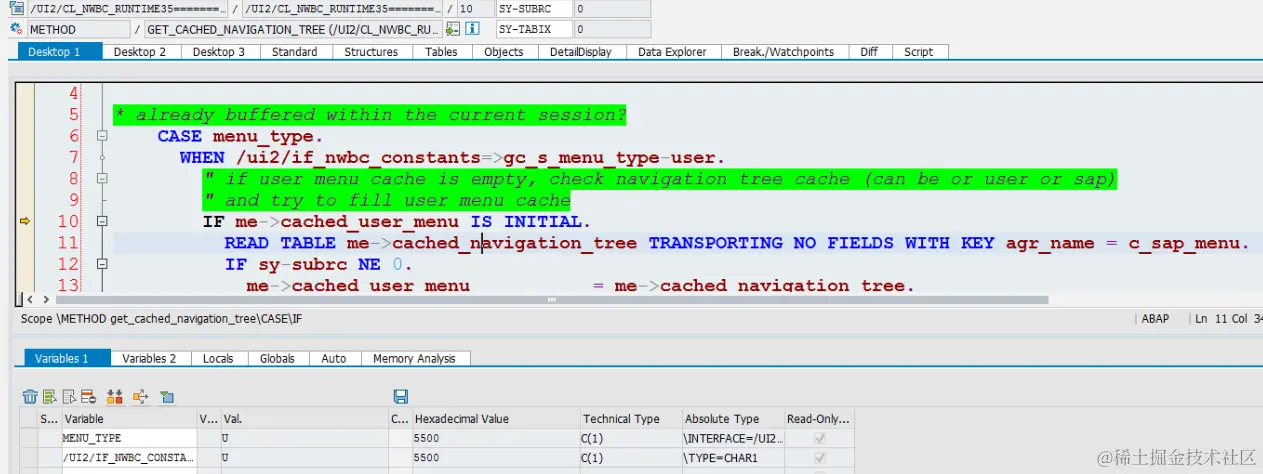Click the METHOD field

tap(77, 29)
